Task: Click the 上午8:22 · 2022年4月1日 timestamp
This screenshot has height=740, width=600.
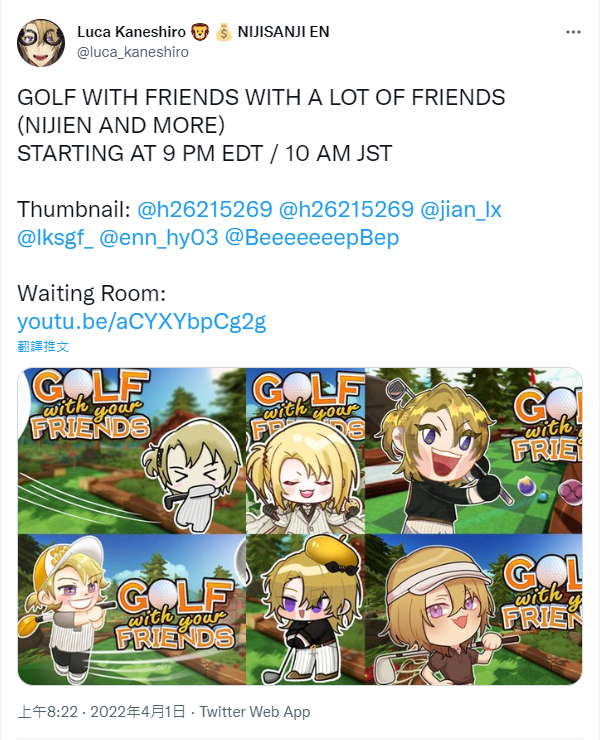Action: coord(101,712)
